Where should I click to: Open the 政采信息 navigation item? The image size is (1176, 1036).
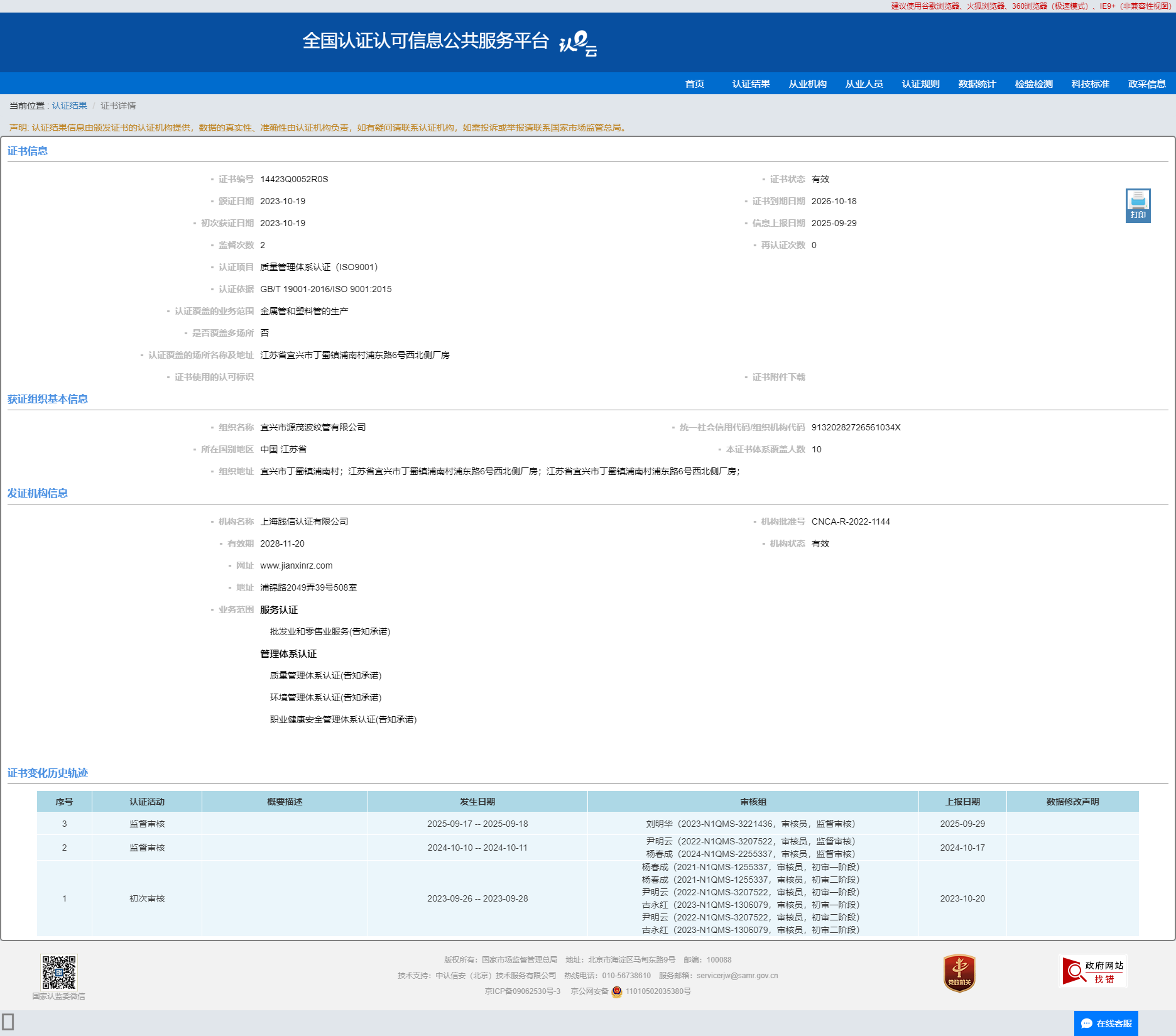coord(1146,84)
